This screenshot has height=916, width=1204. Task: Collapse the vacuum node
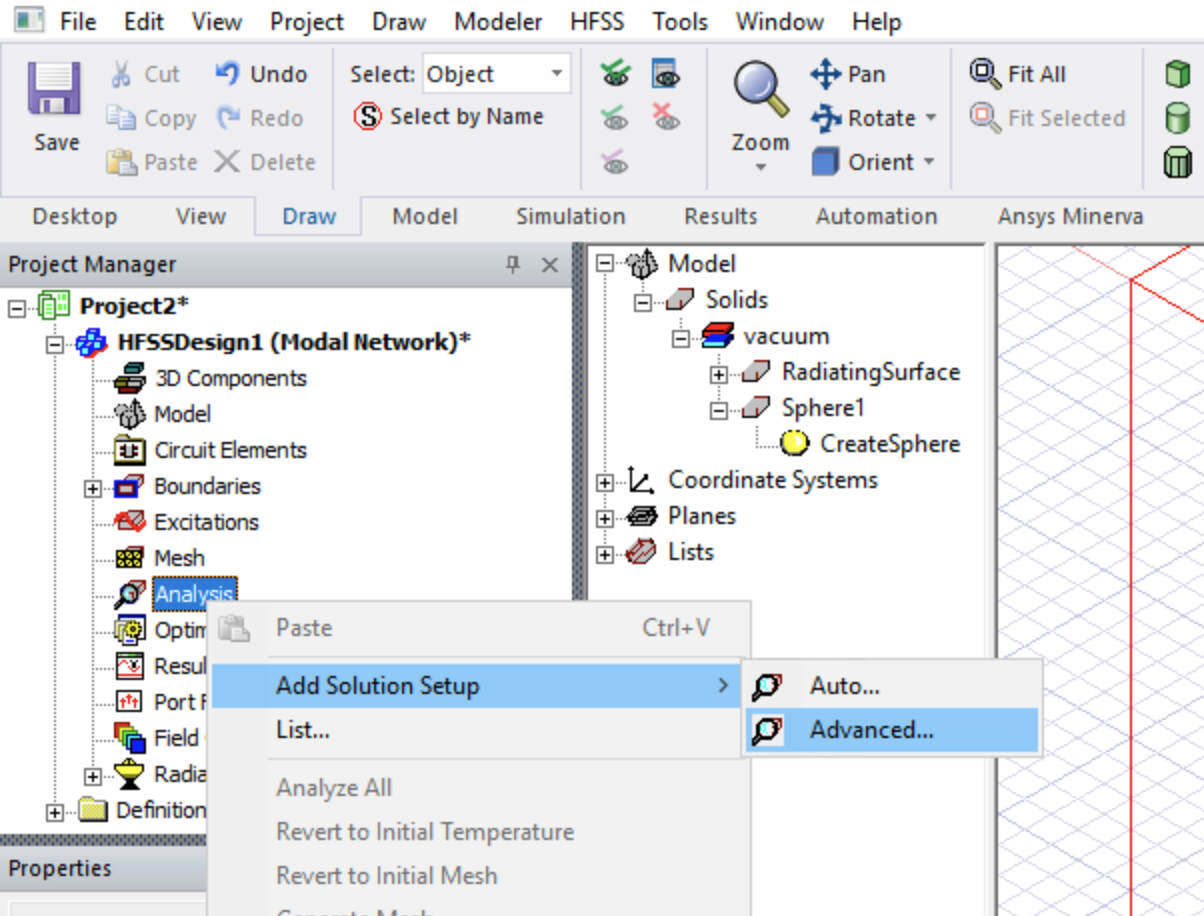[x=680, y=338]
